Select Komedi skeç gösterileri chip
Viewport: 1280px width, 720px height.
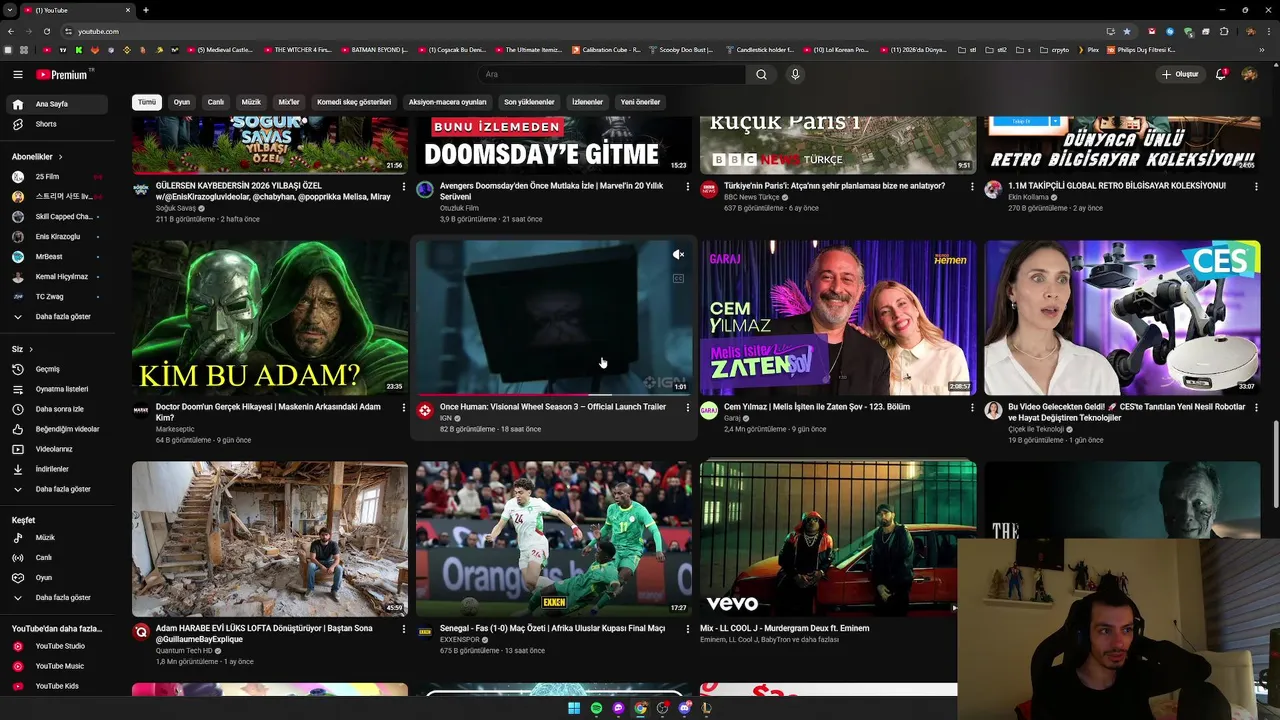(354, 102)
